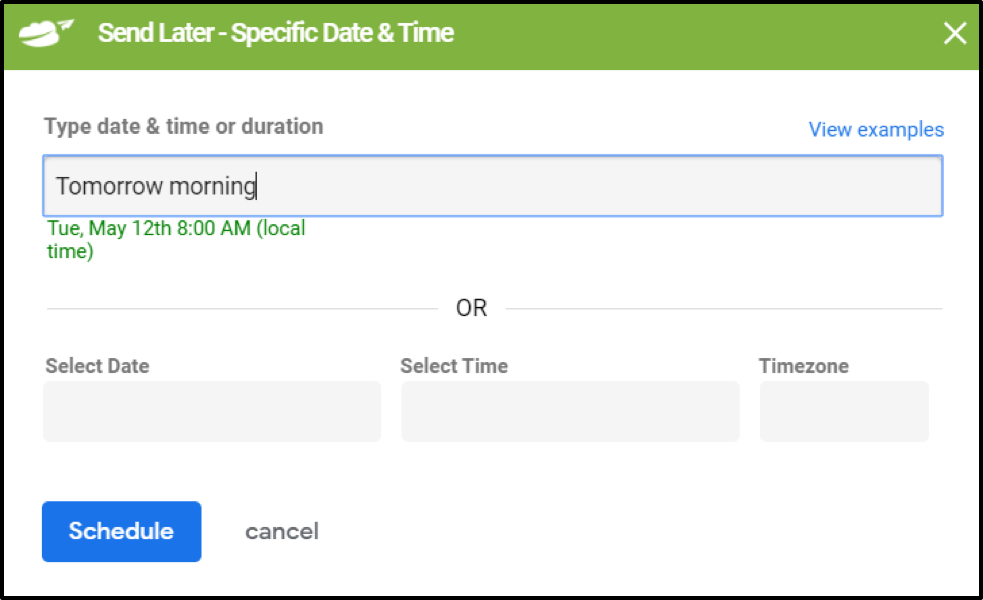The image size is (983, 600).
Task: Click the Send Later paper plane logo
Action: tap(46, 33)
